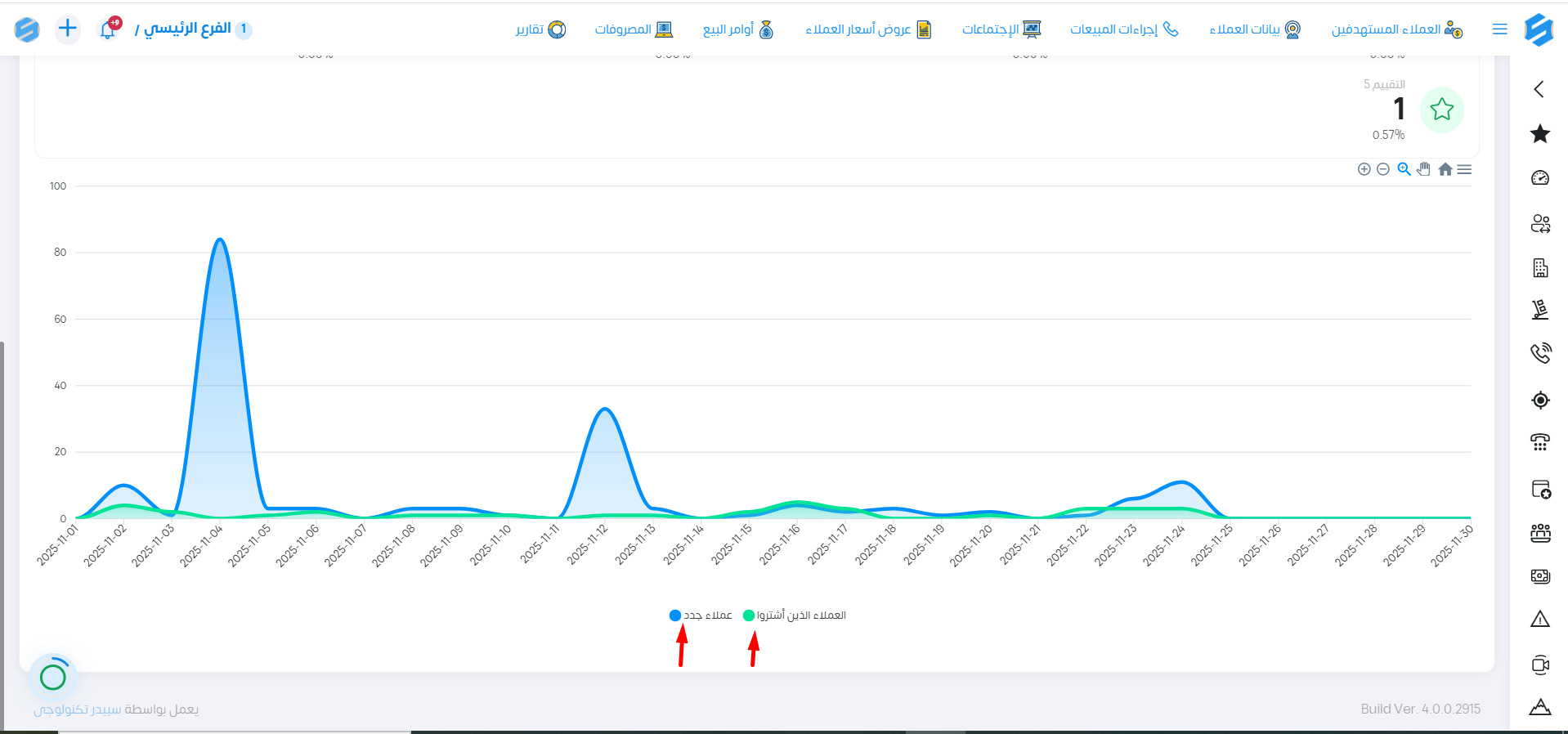Select the chart panning hand tool

1424,169
